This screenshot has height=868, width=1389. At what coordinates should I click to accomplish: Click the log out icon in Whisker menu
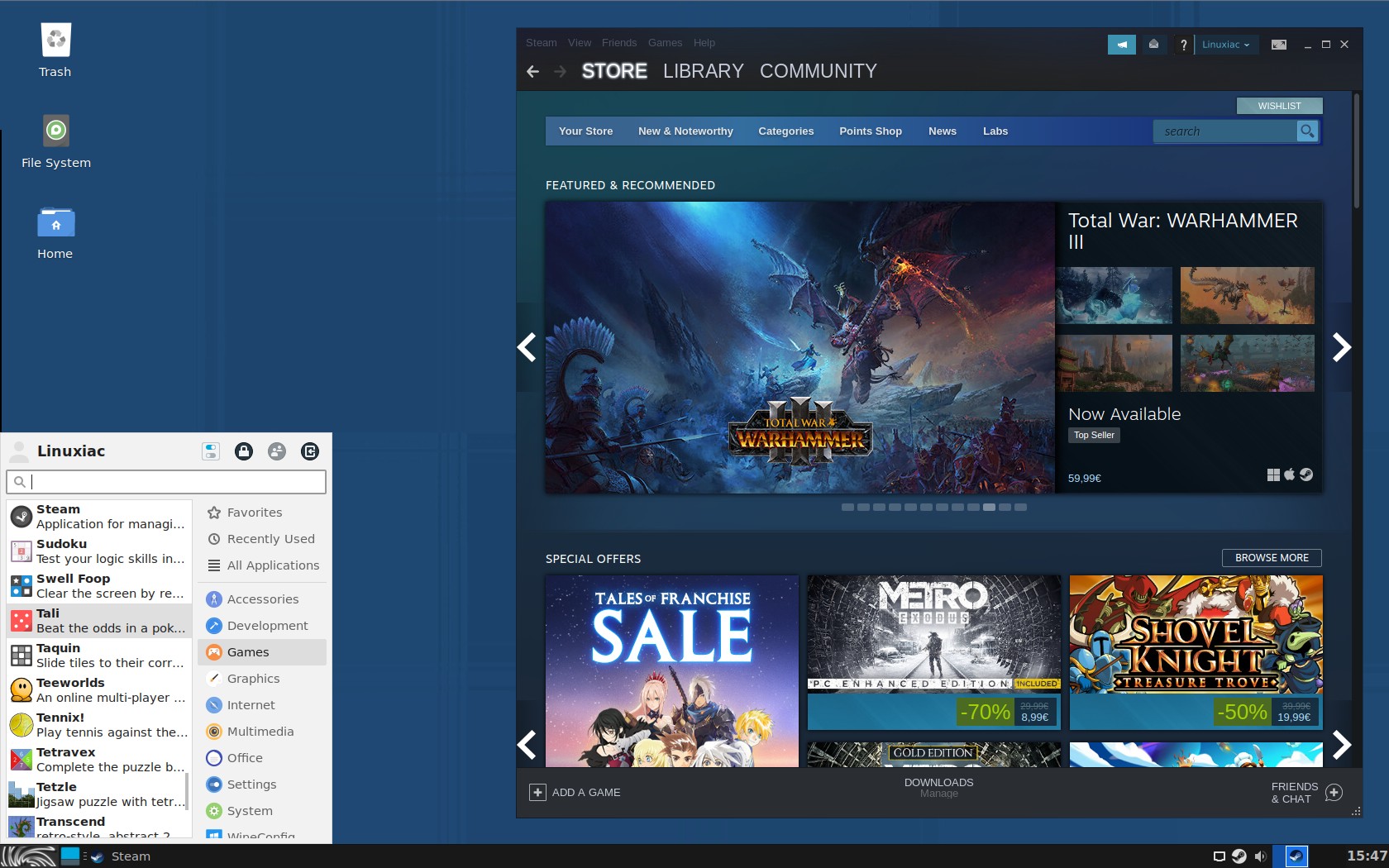pyautogui.click(x=310, y=451)
